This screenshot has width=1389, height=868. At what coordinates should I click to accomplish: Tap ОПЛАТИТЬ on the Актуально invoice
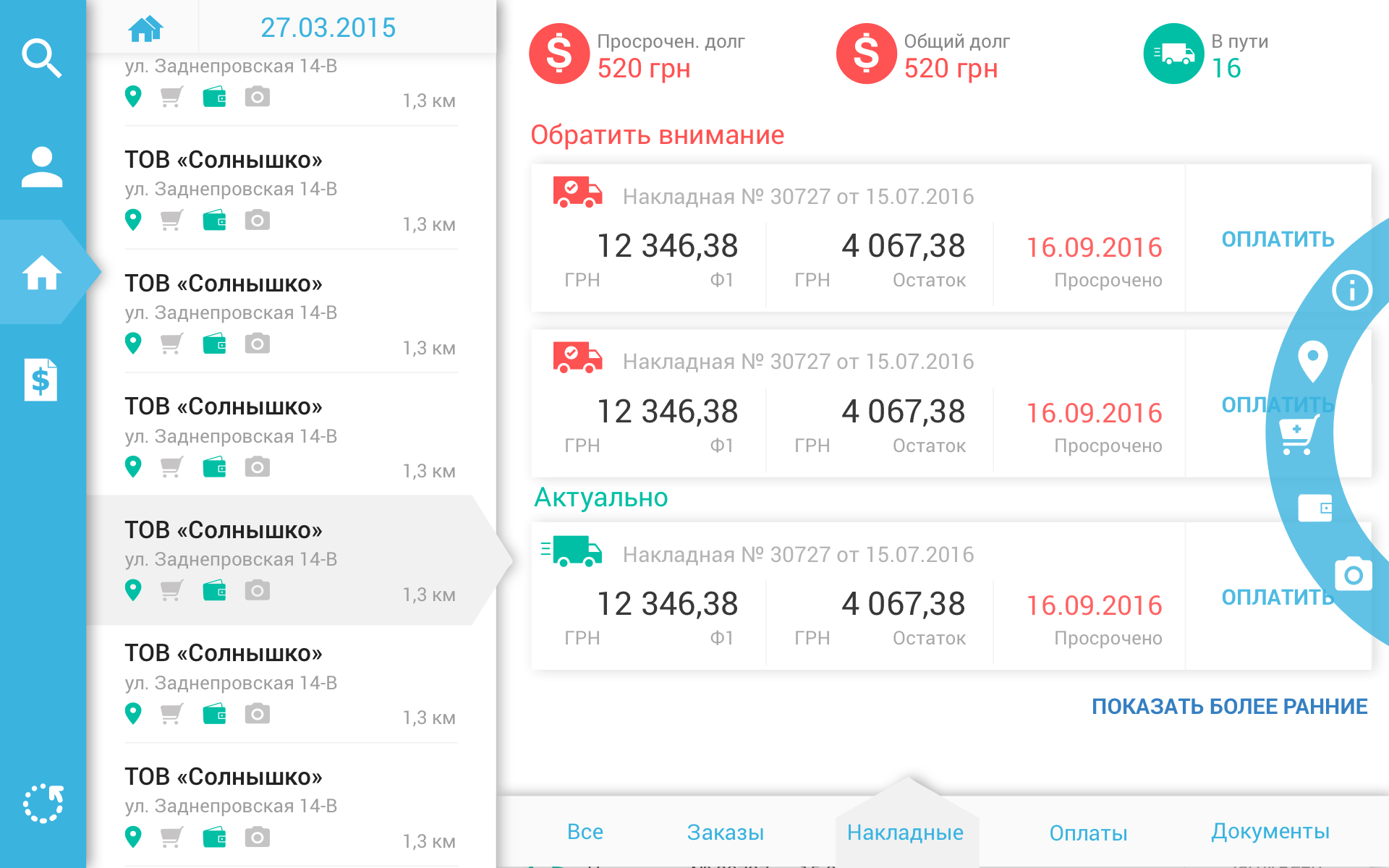pos(1278,597)
